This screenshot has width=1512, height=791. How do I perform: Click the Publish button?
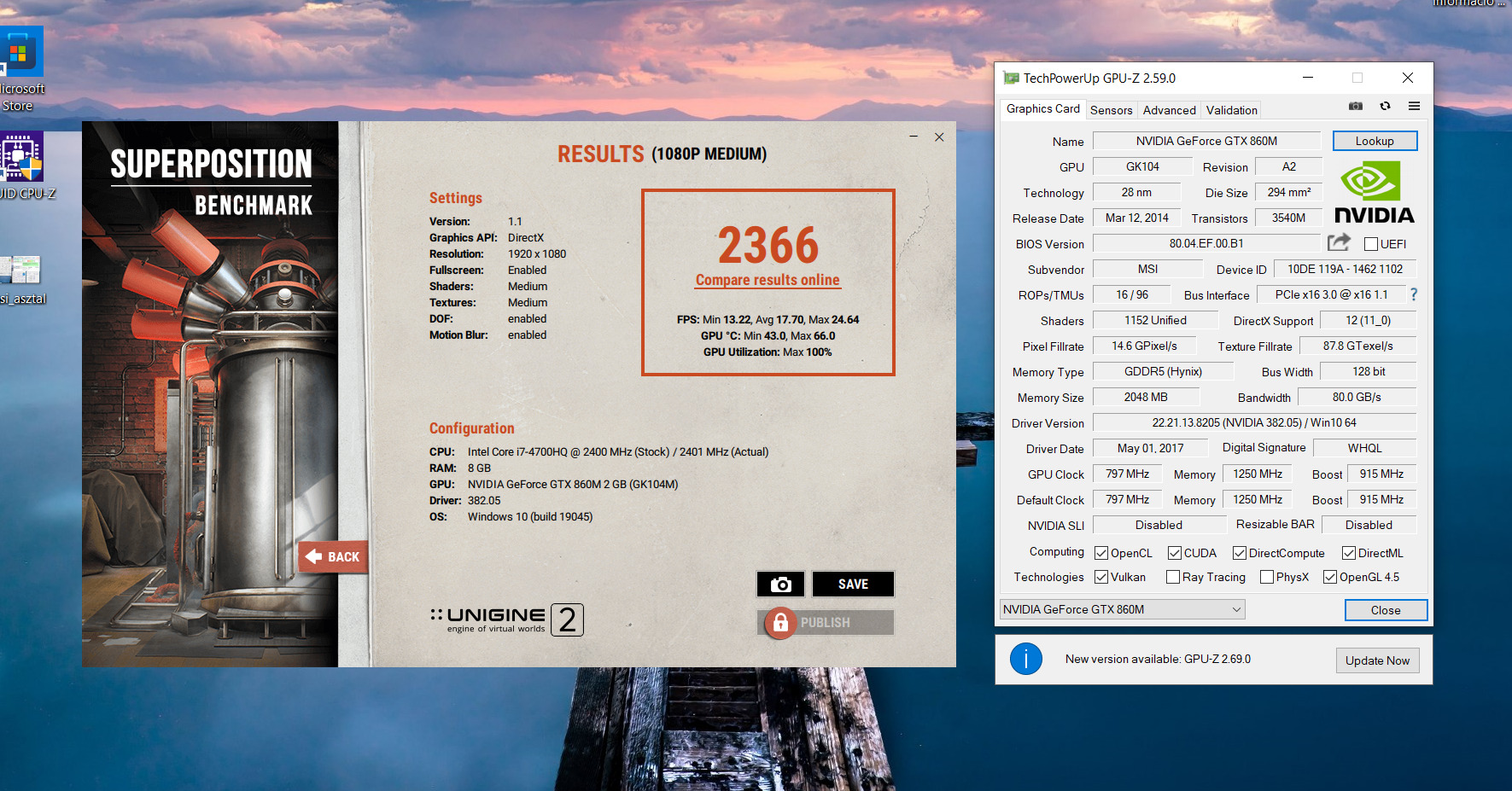[826, 623]
